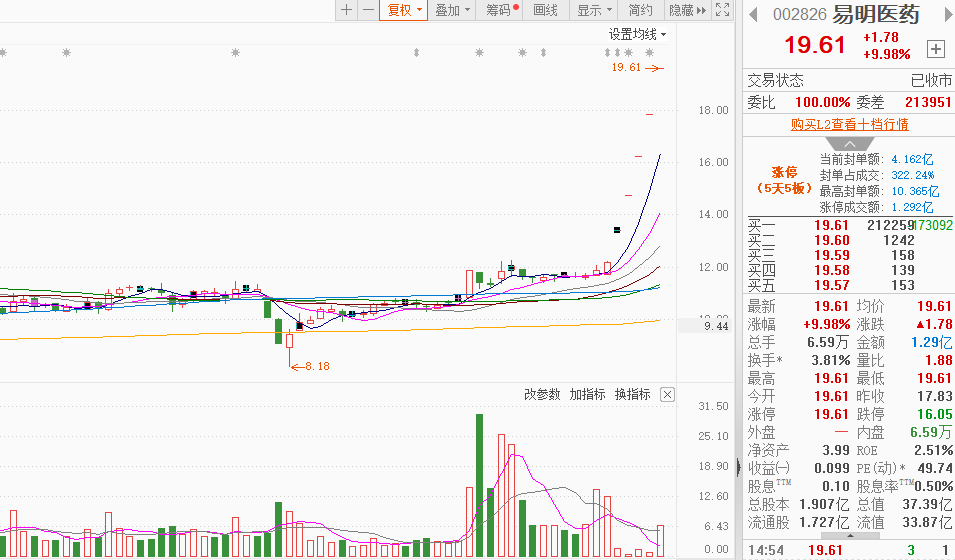This screenshot has height=560, width=955.
Task: Click the 8.18 low price marker
Action: (x=311, y=366)
